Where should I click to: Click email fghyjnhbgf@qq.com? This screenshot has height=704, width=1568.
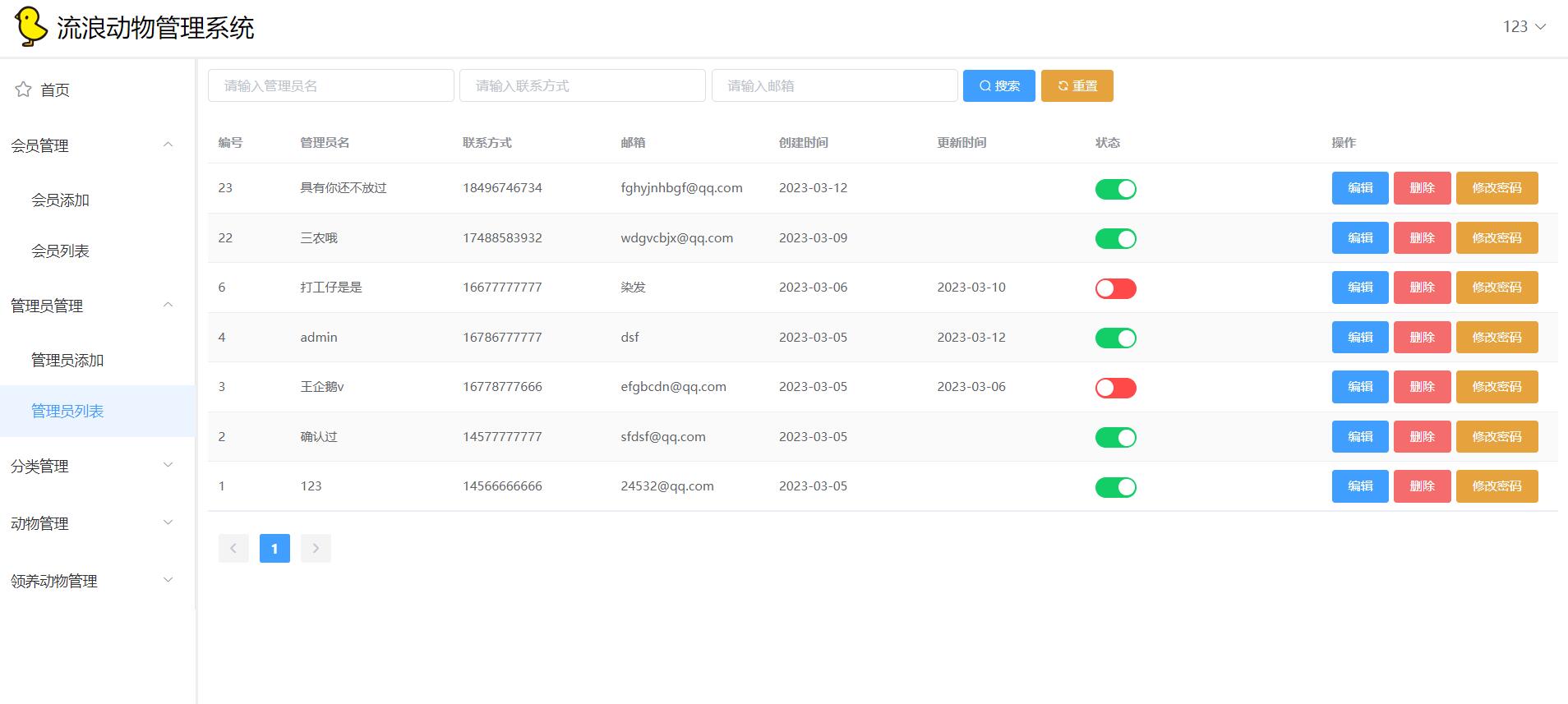[x=681, y=188]
